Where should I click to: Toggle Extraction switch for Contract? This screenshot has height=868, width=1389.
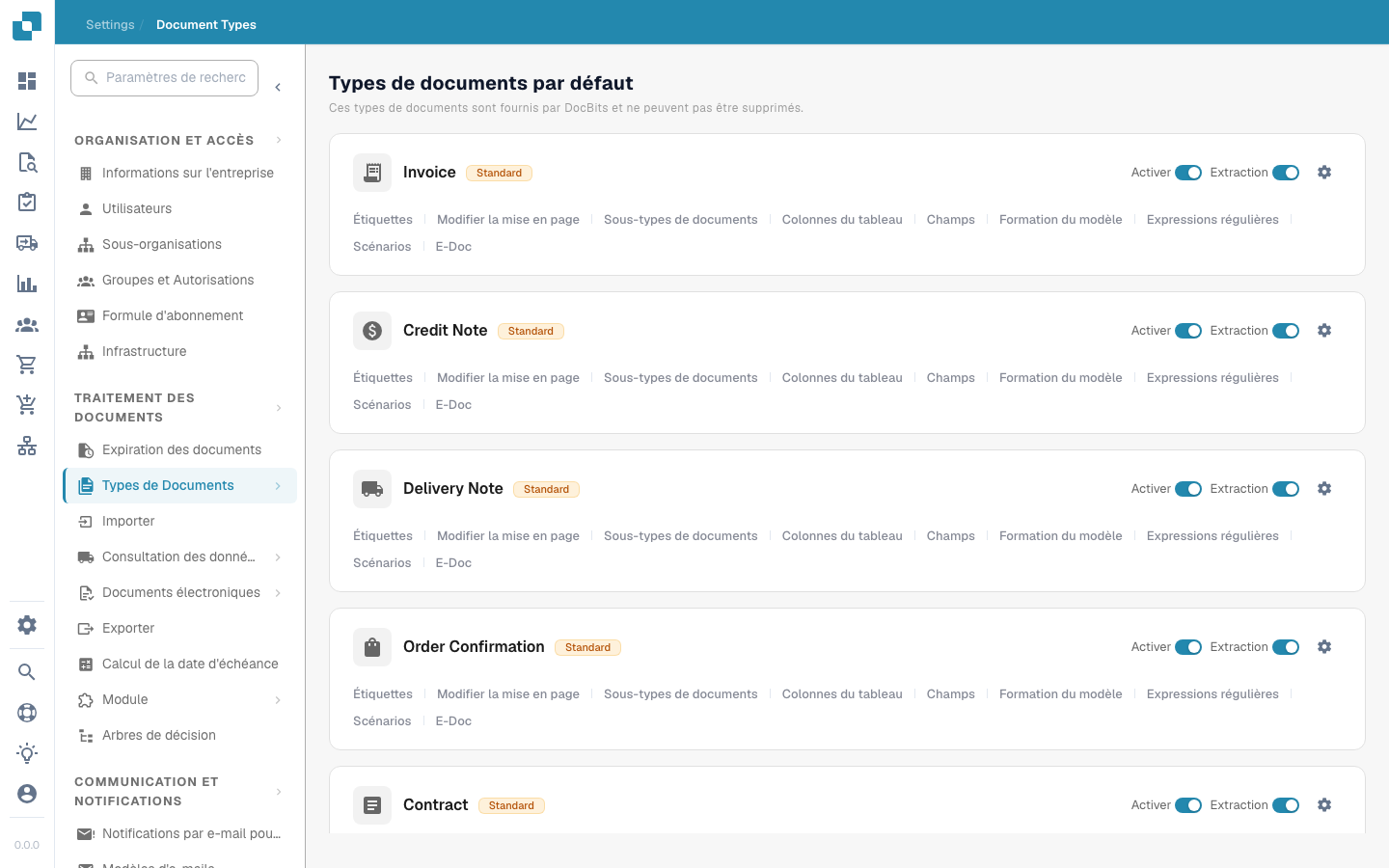[x=1286, y=805]
